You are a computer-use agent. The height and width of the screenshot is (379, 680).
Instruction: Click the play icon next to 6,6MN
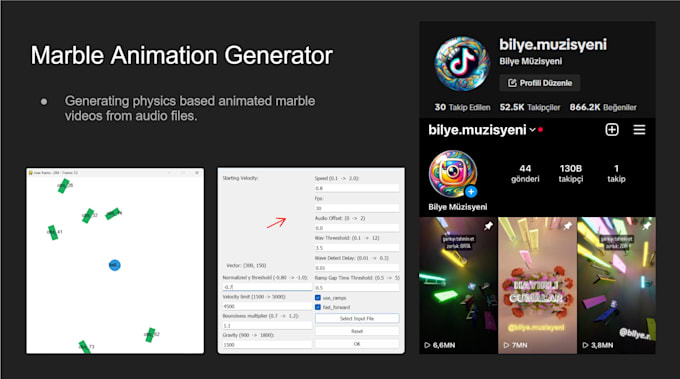click(427, 345)
